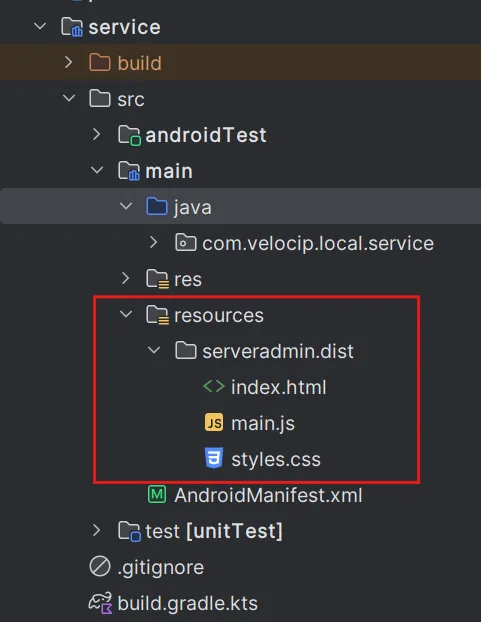Collapse the main source set
The width and height of the screenshot is (481, 622).
(97, 170)
